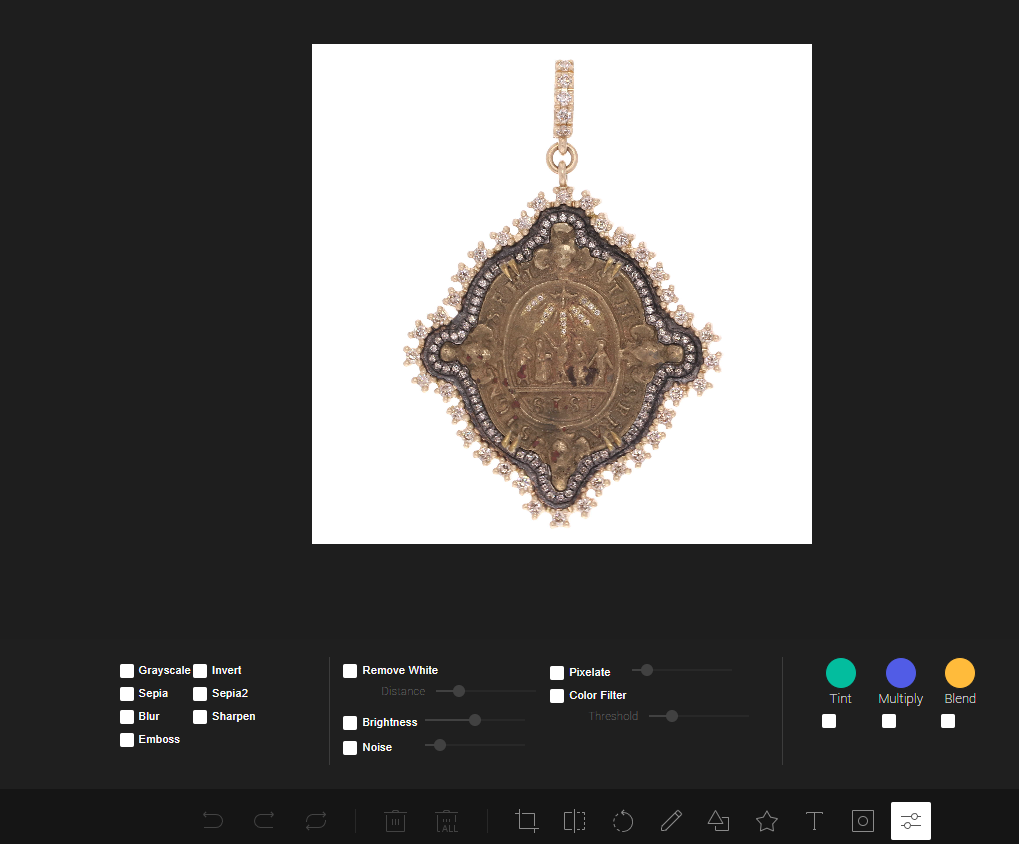The image size is (1019, 844).
Task: Click the active Filter sliders icon
Action: coord(911,821)
